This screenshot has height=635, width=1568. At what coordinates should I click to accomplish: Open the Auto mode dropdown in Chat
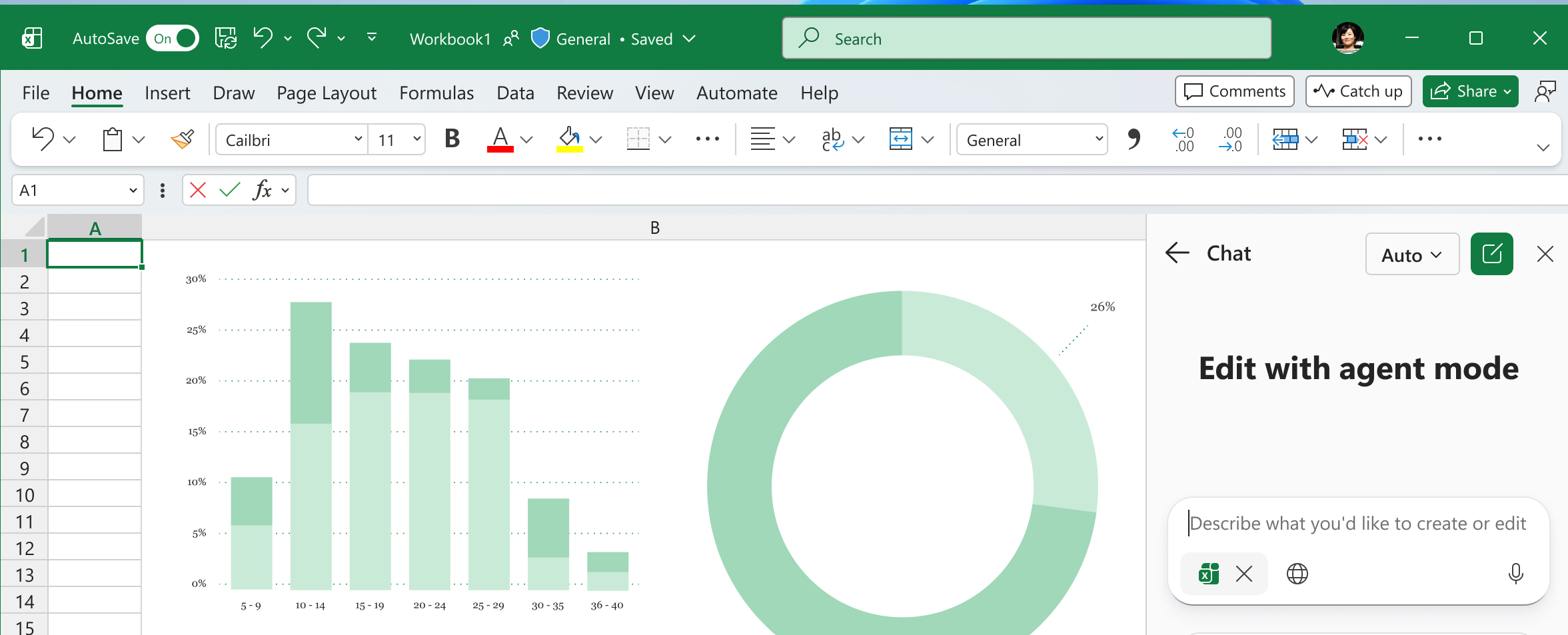[1412, 254]
